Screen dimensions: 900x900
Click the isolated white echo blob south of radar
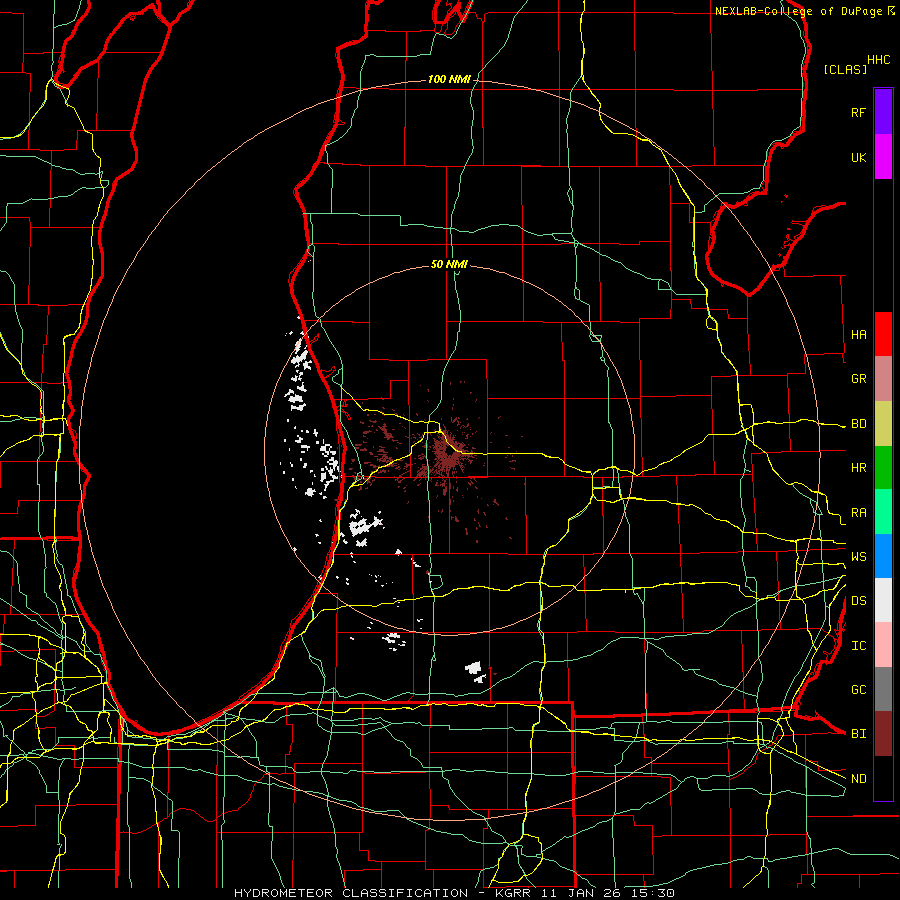475,671
